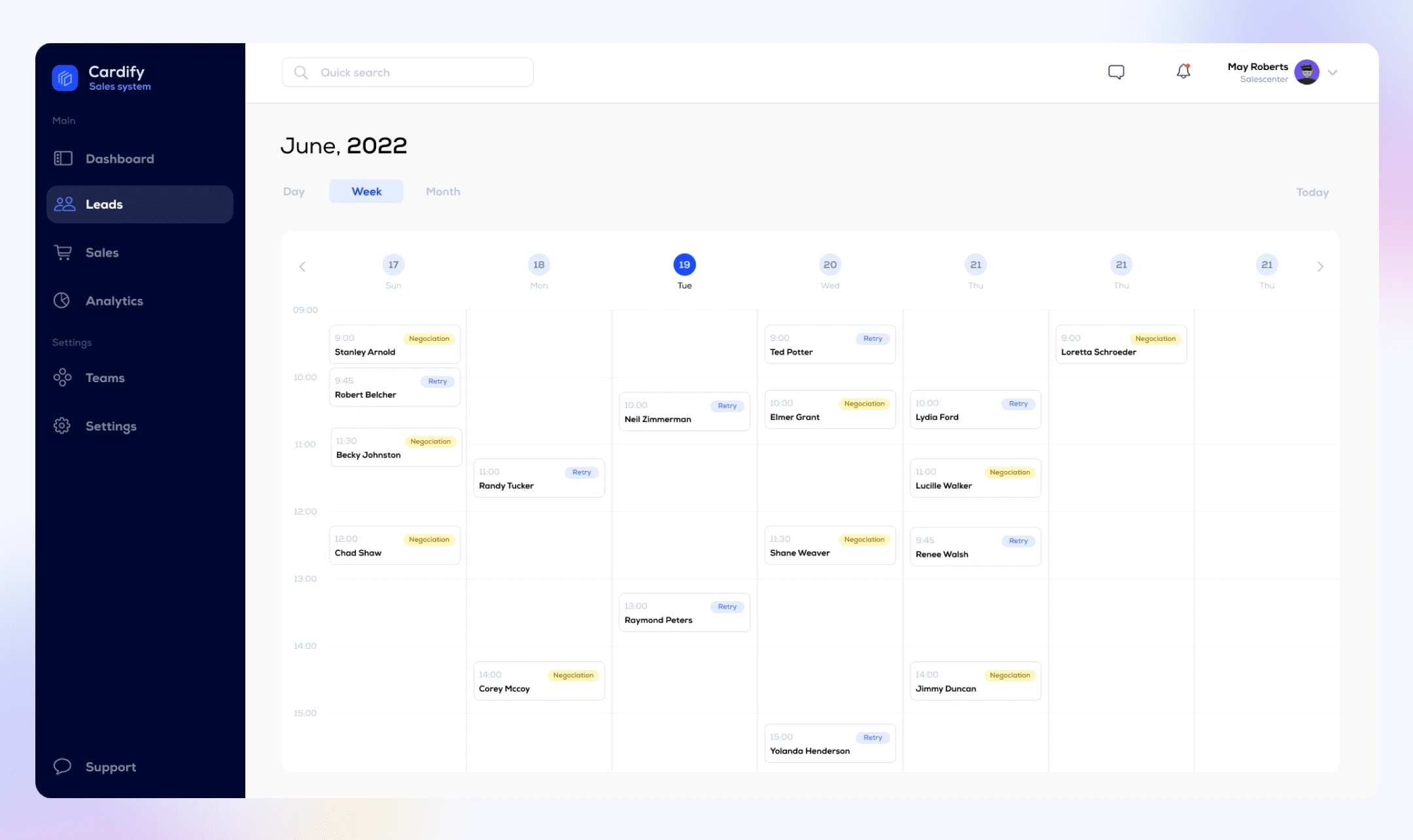Click on Chad Shaw appointment card
The image size is (1413, 840).
[x=394, y=546]
